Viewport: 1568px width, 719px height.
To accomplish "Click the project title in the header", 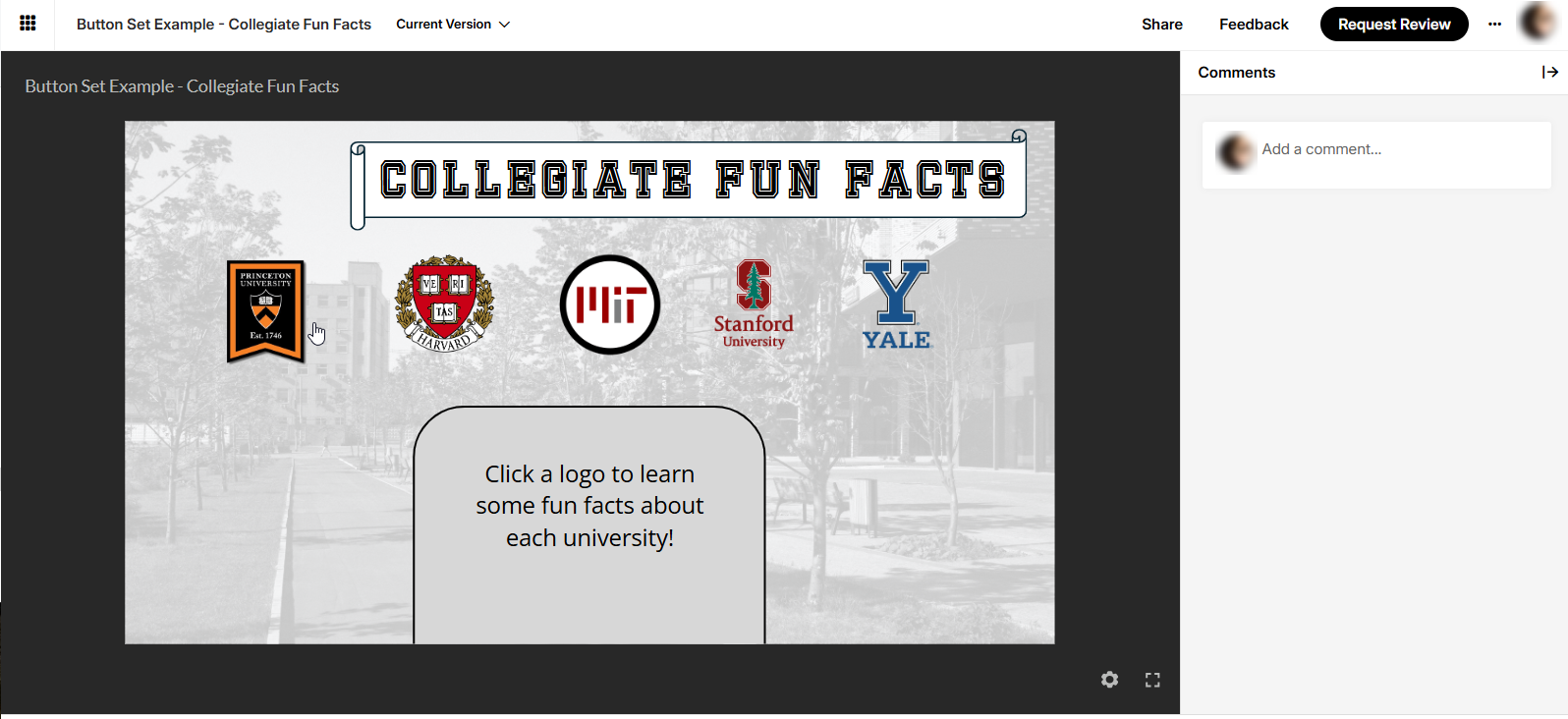I will pyautogui.click(x=224, y=25).
